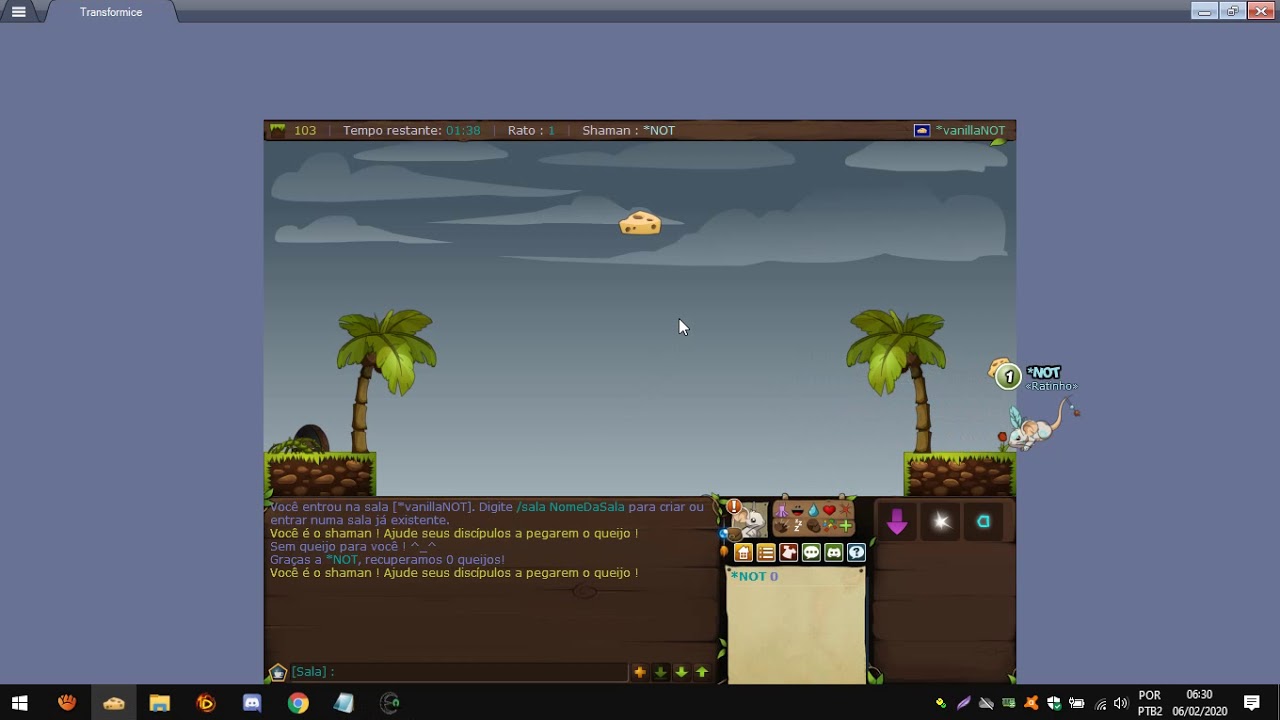
Task: Open Google Chrome from the taskbar
Action: tap(298, 703)
